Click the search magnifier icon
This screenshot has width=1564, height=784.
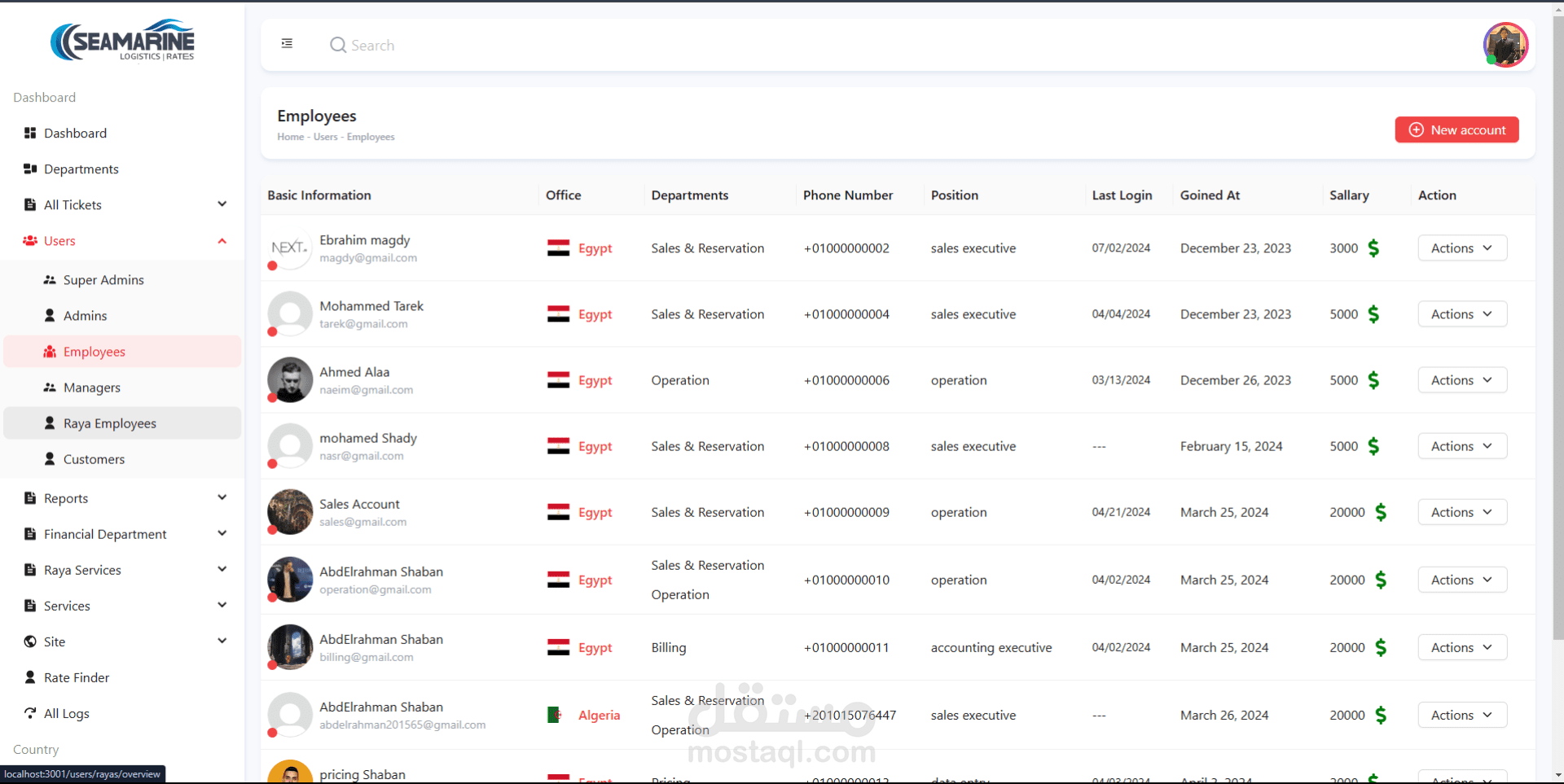[337, 46]
